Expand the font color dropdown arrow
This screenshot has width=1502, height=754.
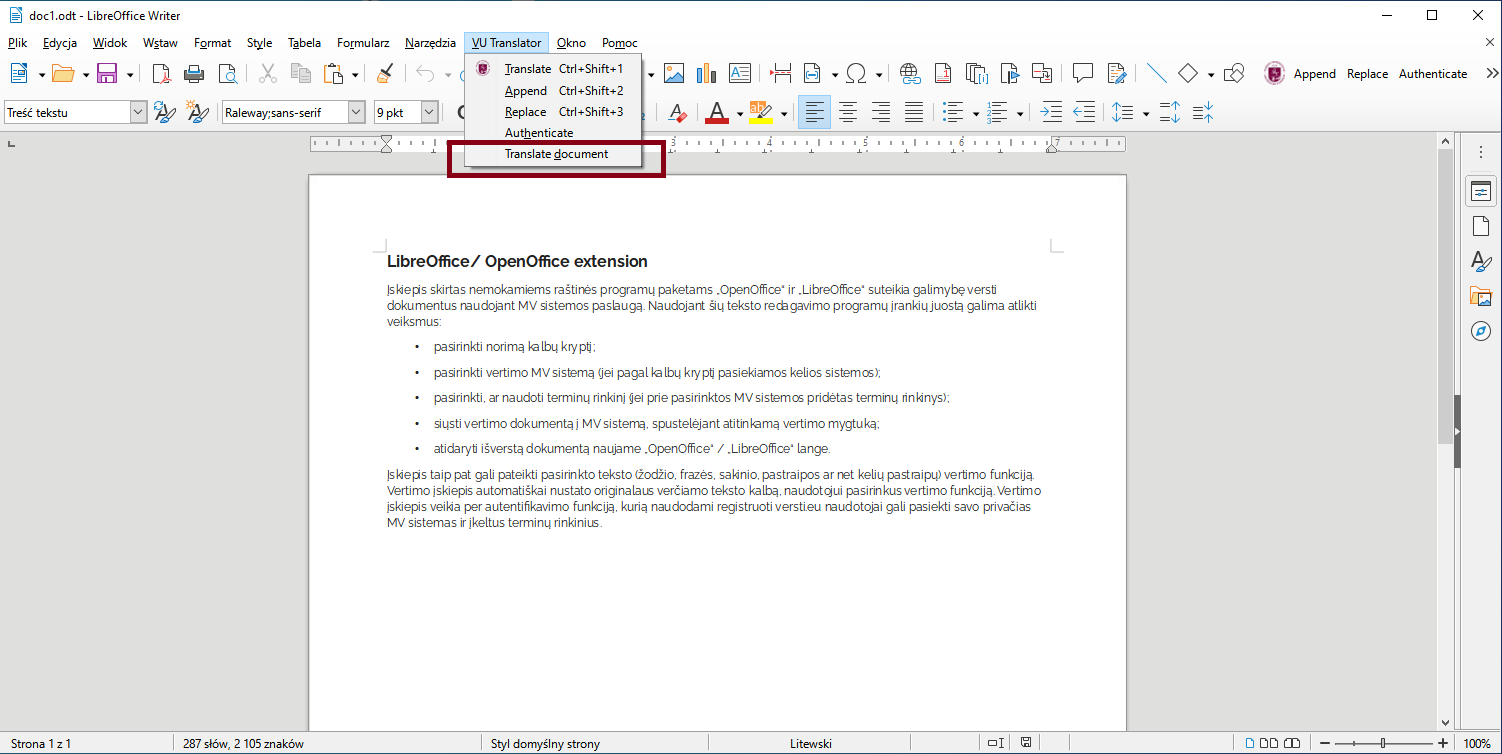[740, 113]
